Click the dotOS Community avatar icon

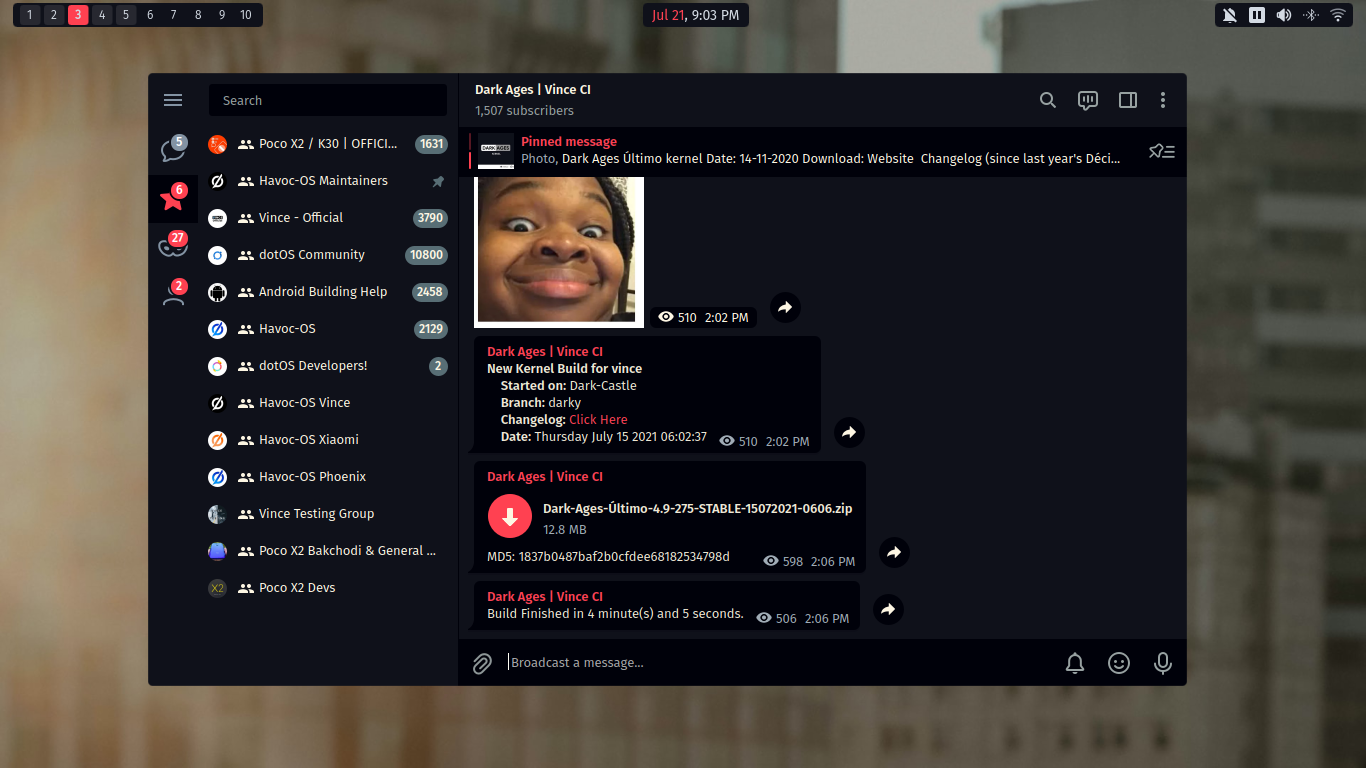pyautogui.click(x=217, y=255)
